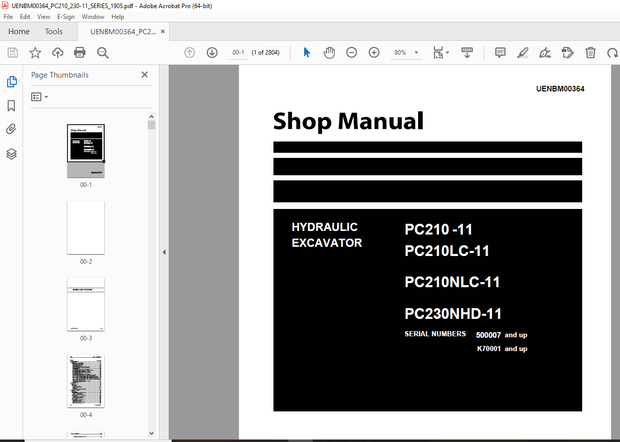
Task: Open the Edit menu
Action: click(25, 17)
